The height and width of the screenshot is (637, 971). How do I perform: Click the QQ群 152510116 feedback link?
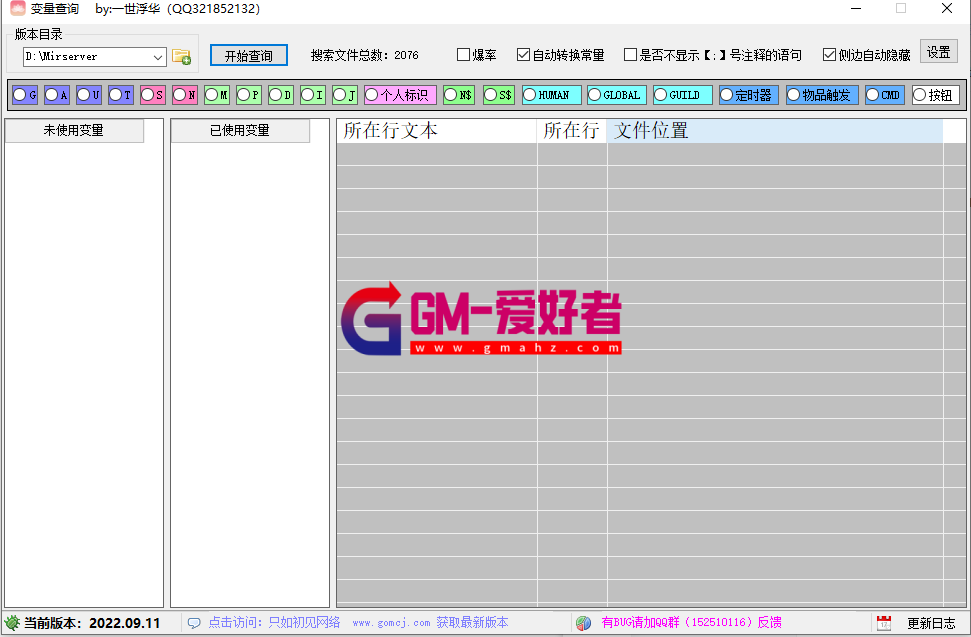pyautogui.click(x=691, y=623)
